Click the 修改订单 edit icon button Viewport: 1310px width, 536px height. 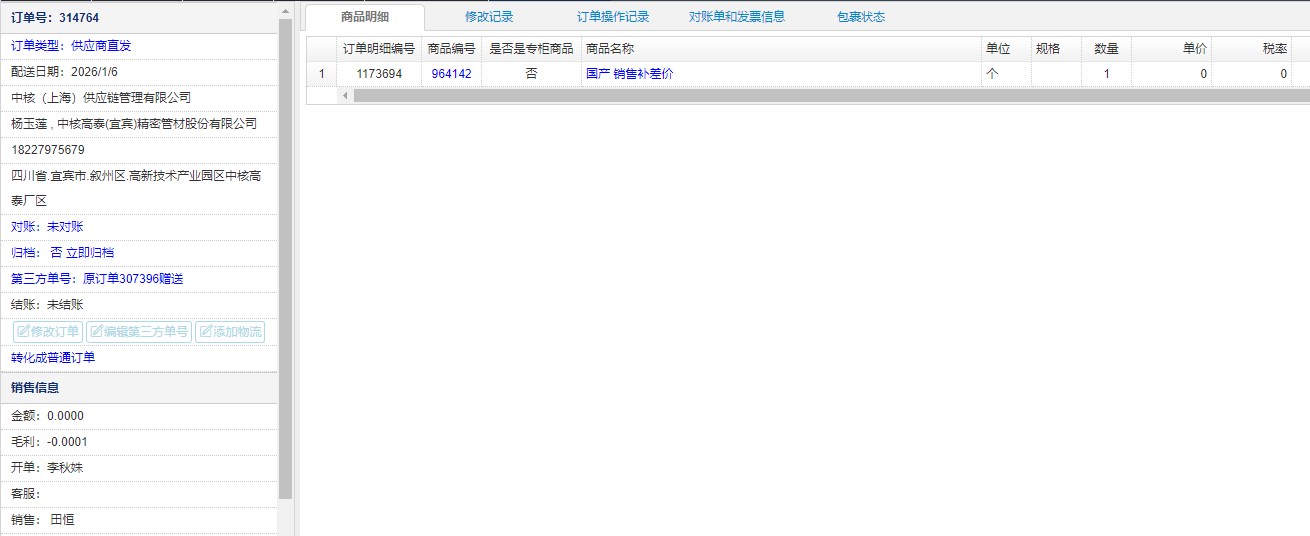(47, 332)
